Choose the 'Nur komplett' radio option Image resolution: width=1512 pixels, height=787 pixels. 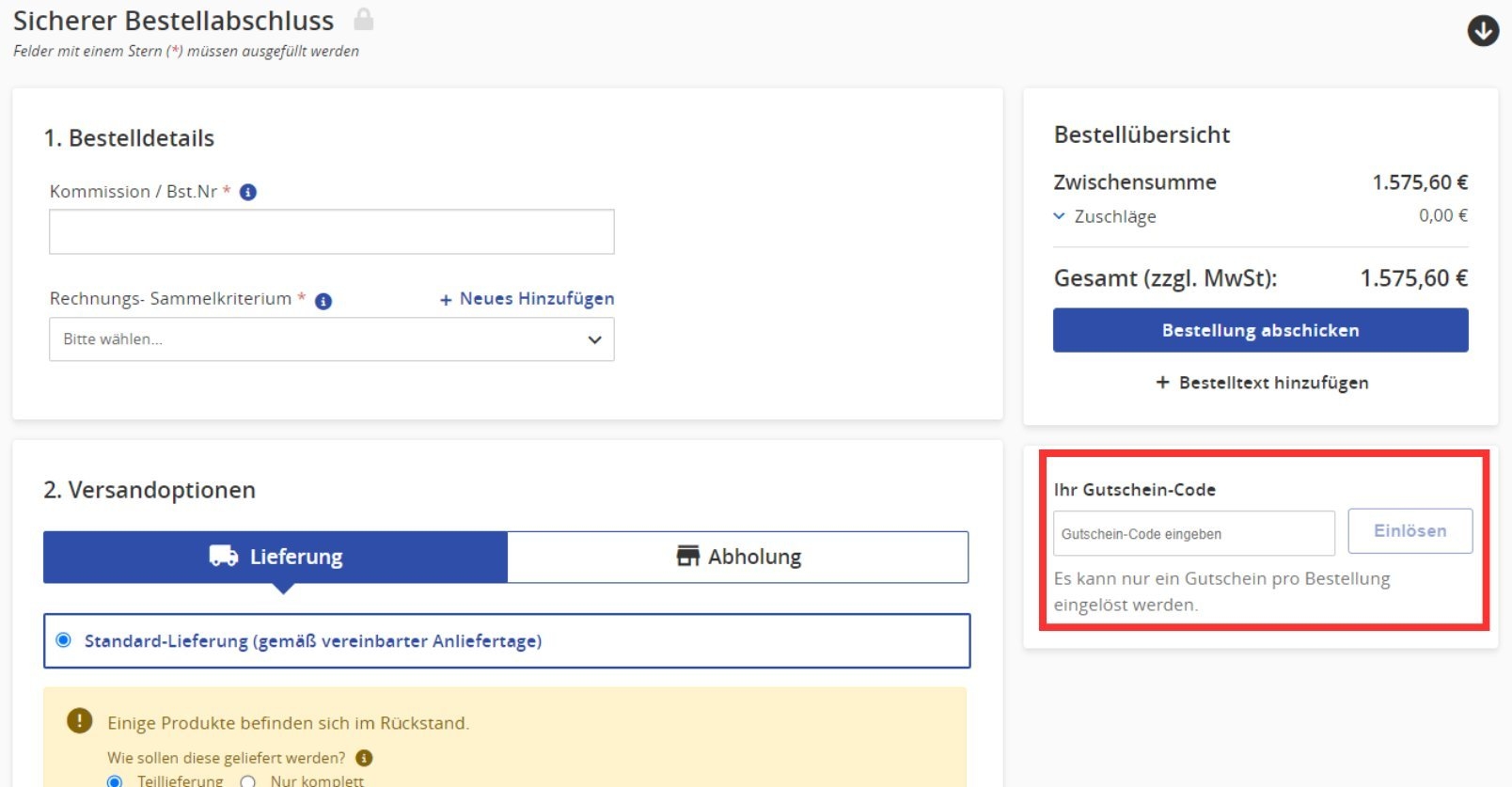(x=248, y=781)
